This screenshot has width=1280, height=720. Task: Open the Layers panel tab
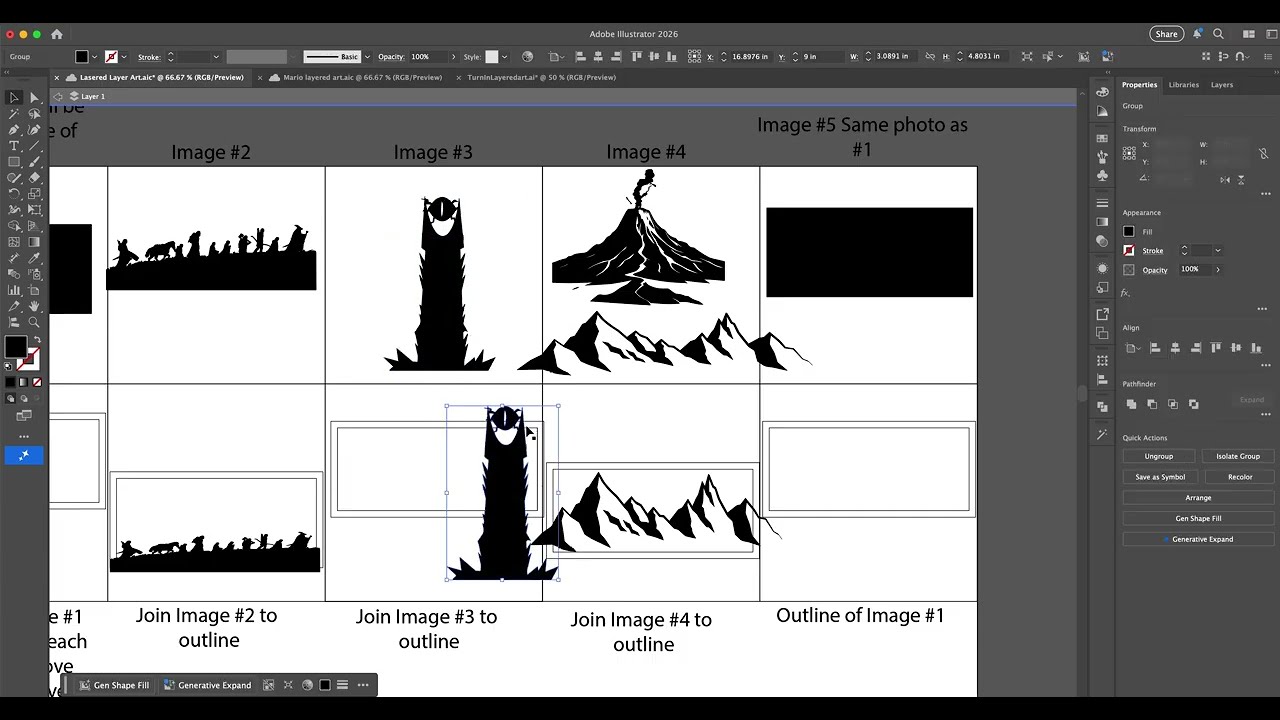click(1222, 85)
